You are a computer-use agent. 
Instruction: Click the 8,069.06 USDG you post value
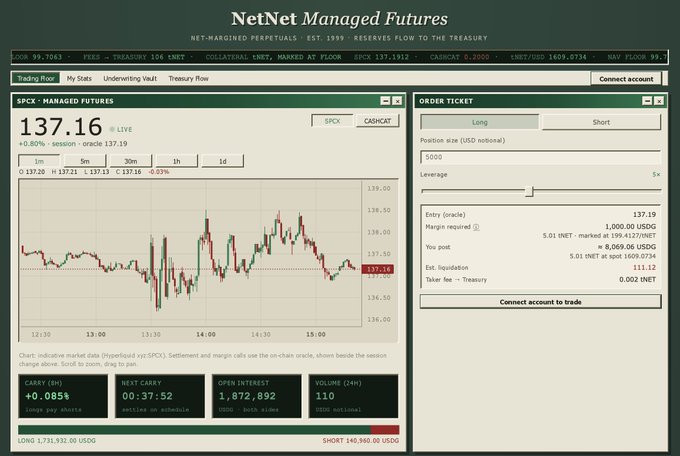[x=627, y=247]
